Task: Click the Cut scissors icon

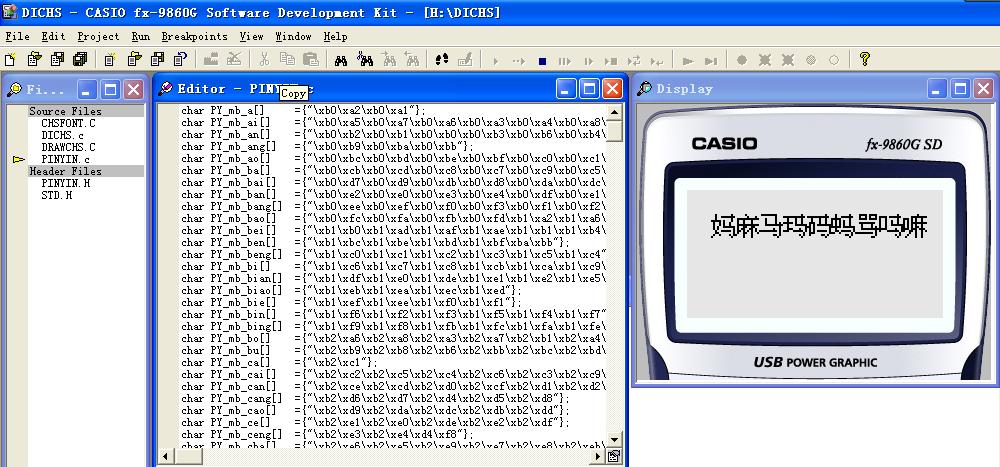Action: click(264, 60)
